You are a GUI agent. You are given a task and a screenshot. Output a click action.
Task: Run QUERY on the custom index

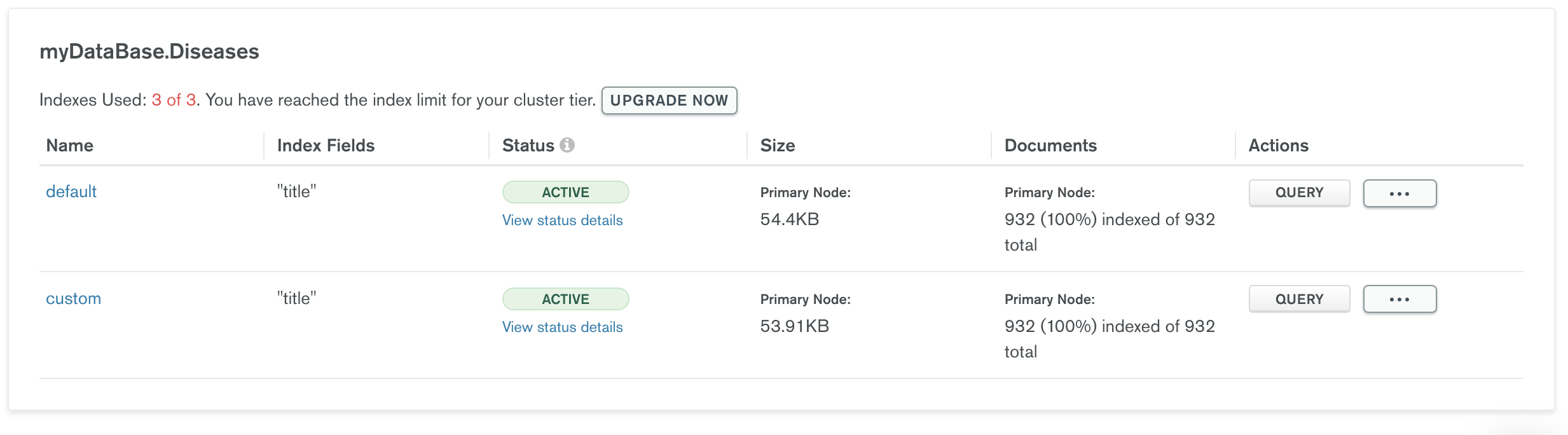[1299, 299]
